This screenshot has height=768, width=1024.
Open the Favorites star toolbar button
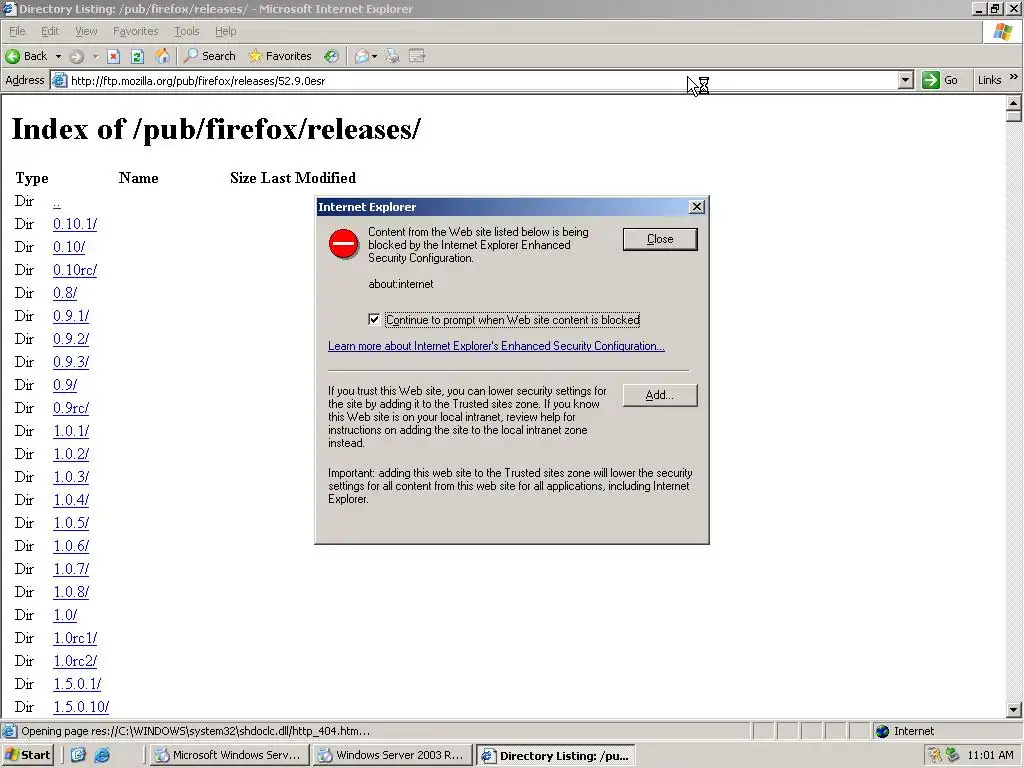[280, 56]
